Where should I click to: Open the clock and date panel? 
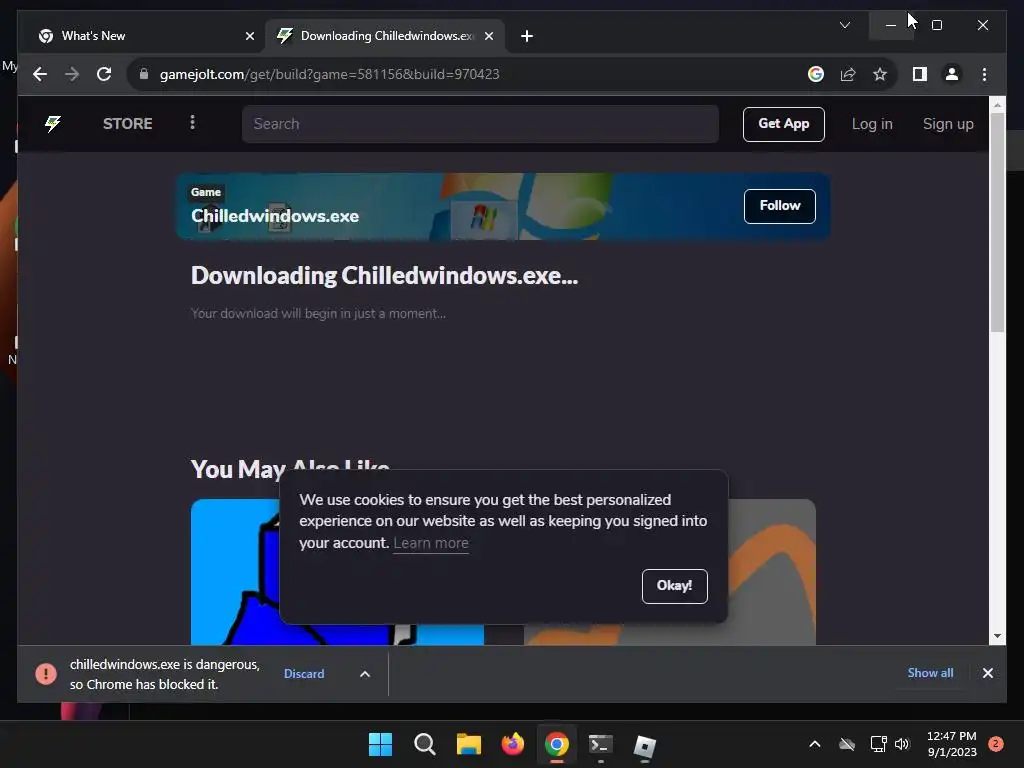(x=952, y=744)
